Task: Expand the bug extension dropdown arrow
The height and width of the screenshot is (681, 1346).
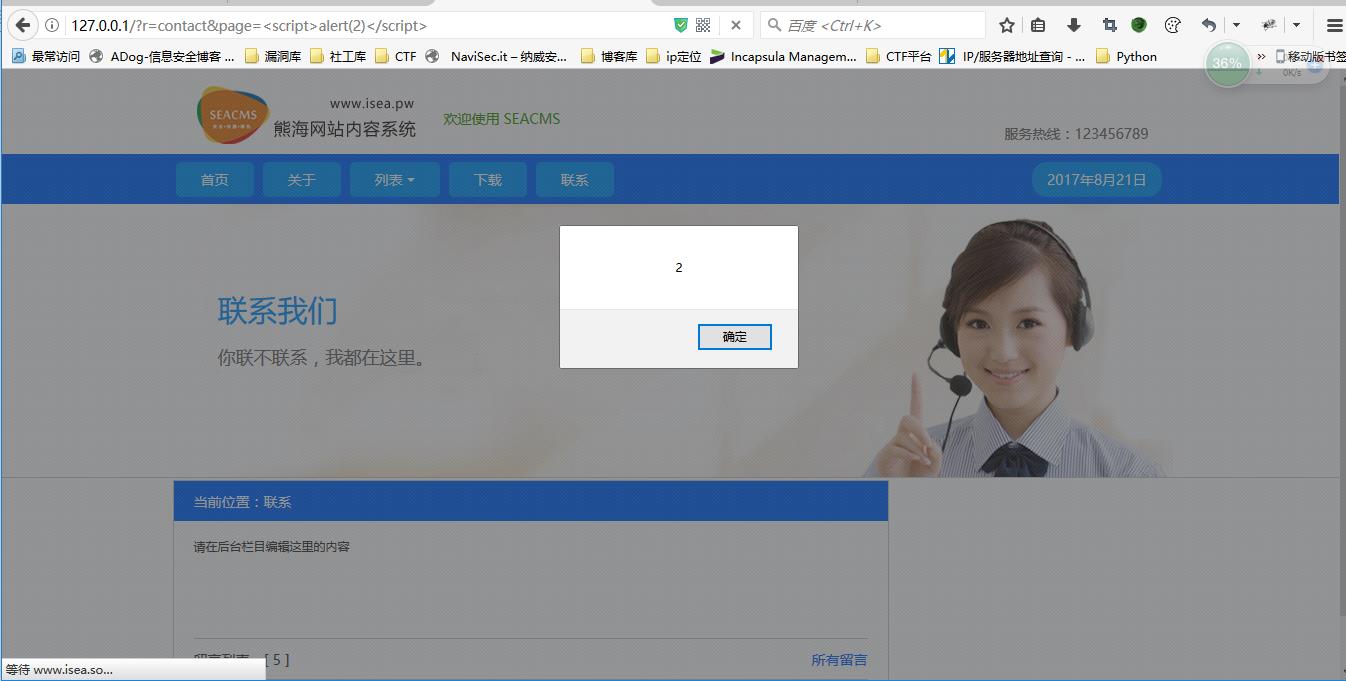Action: coord(1297,25)
